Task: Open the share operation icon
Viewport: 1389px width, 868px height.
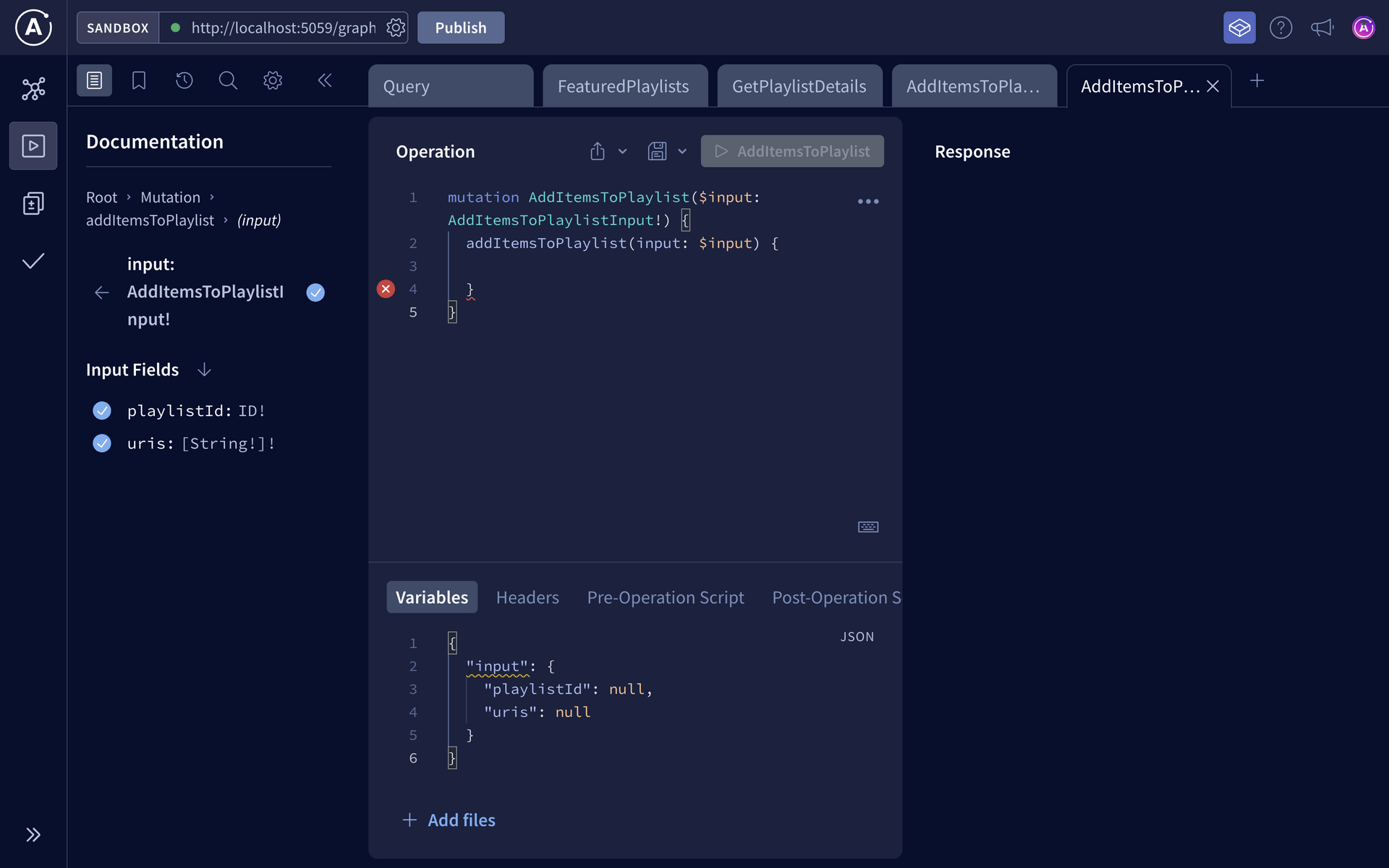Action: pos(597,151)
